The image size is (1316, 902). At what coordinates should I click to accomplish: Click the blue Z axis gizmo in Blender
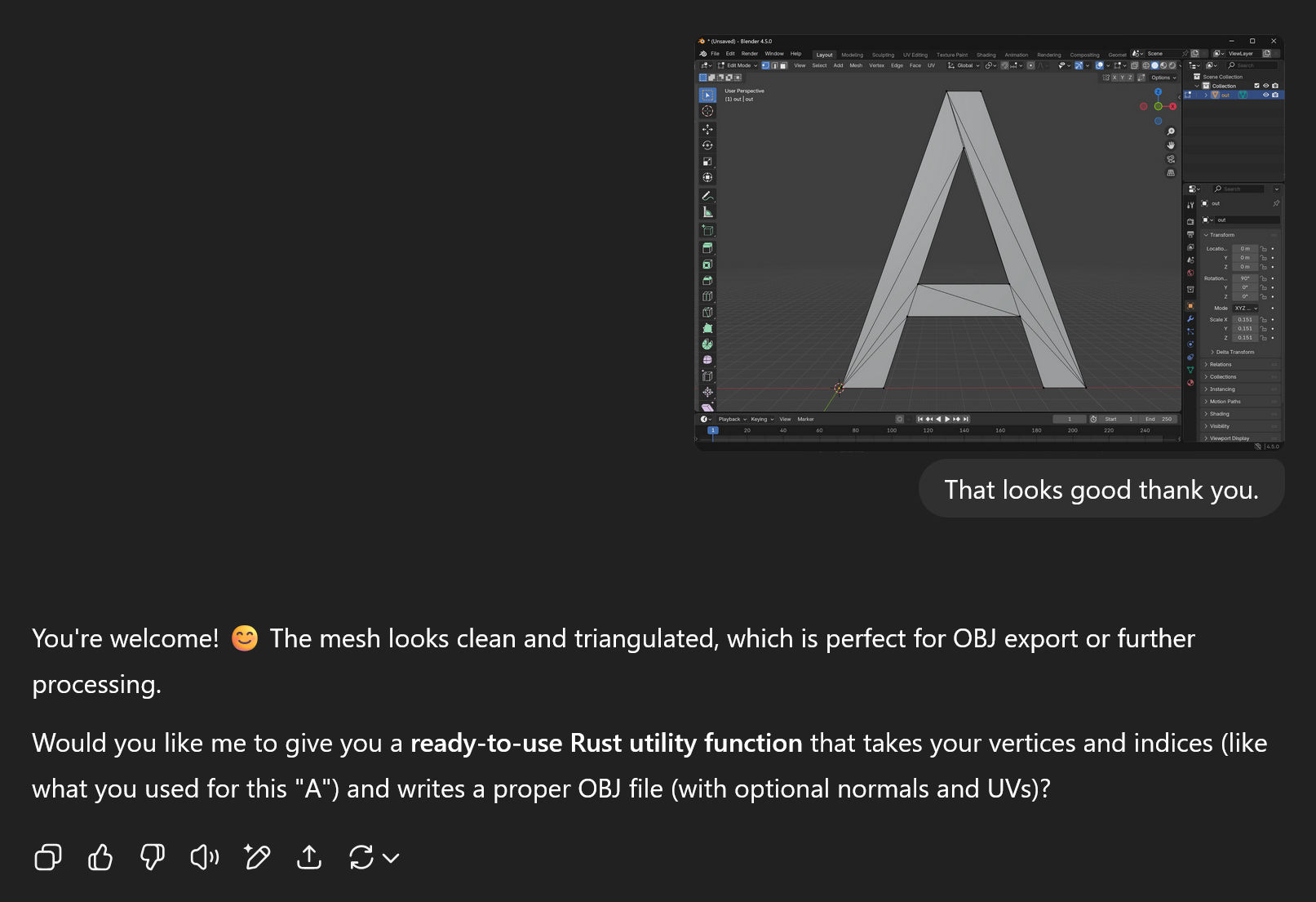coord(1158,92)
